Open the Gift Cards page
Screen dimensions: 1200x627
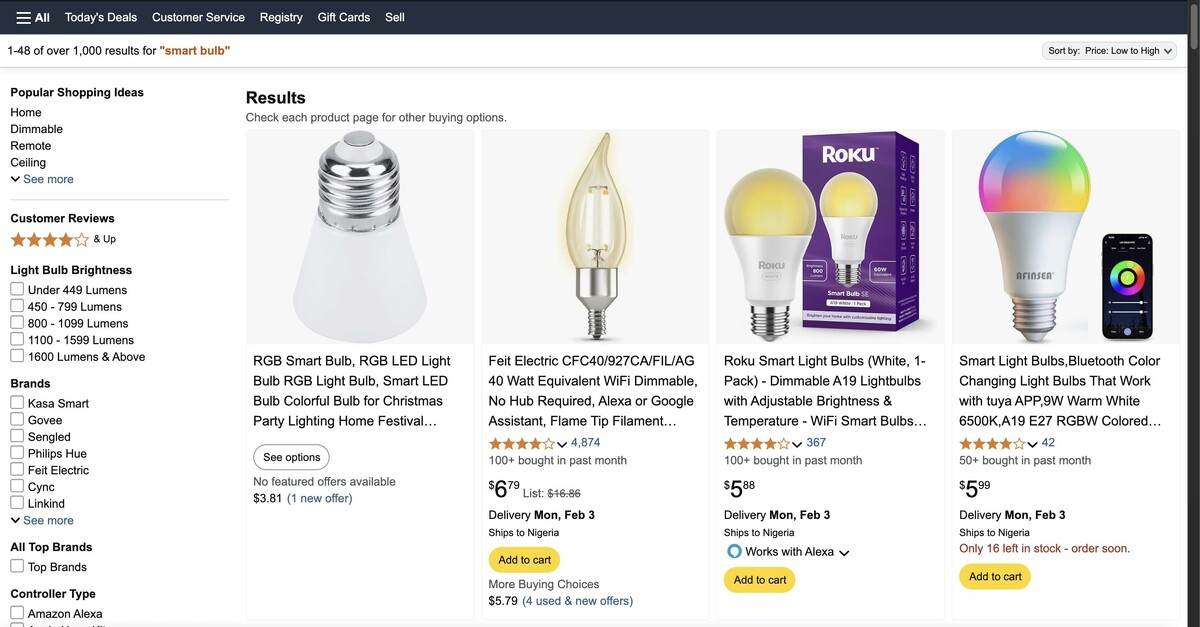(x=343, y=17)
